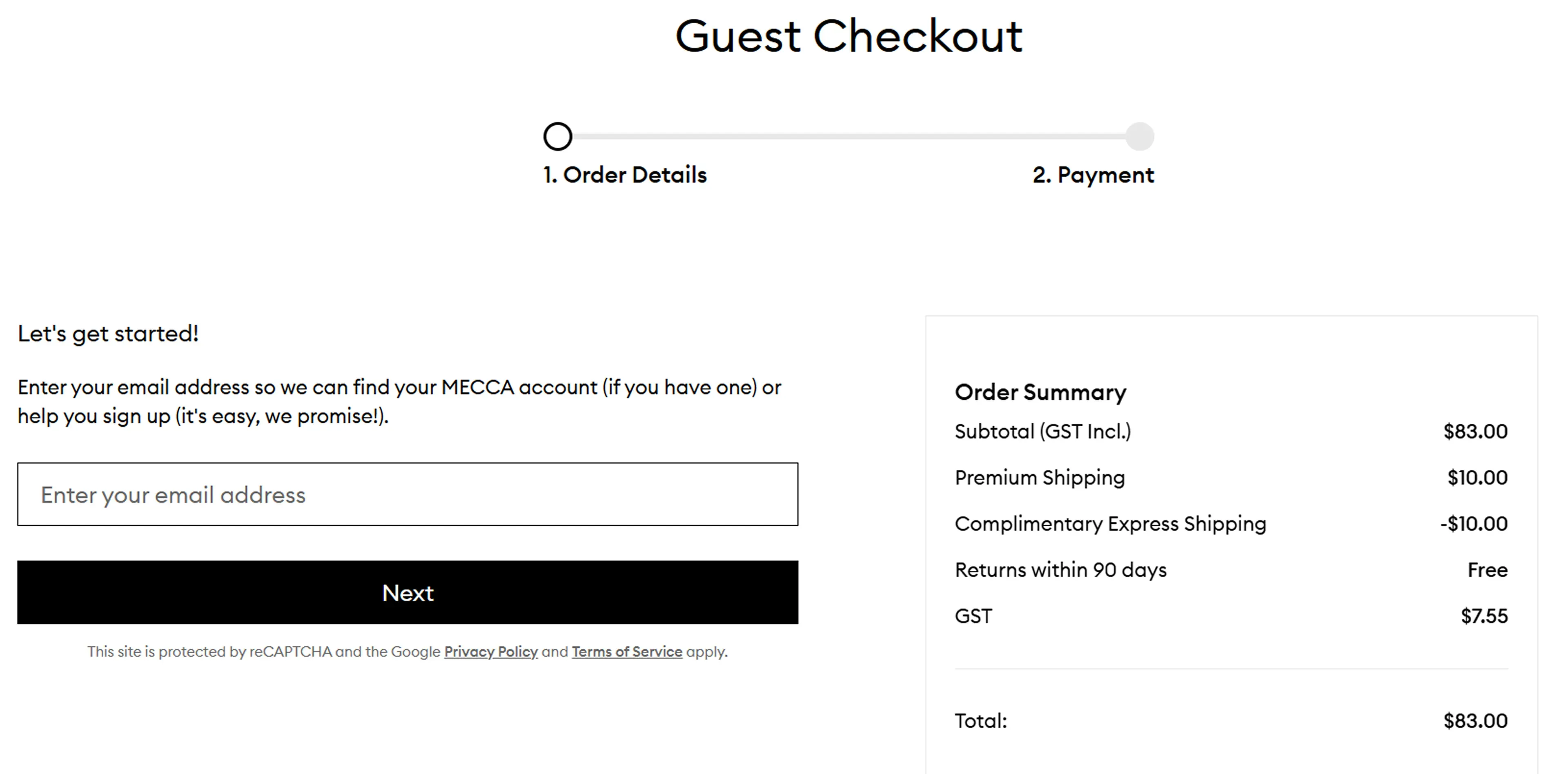Click the GST amount of $7.55
The image size is (1568, 774).
pos(1486,616)
